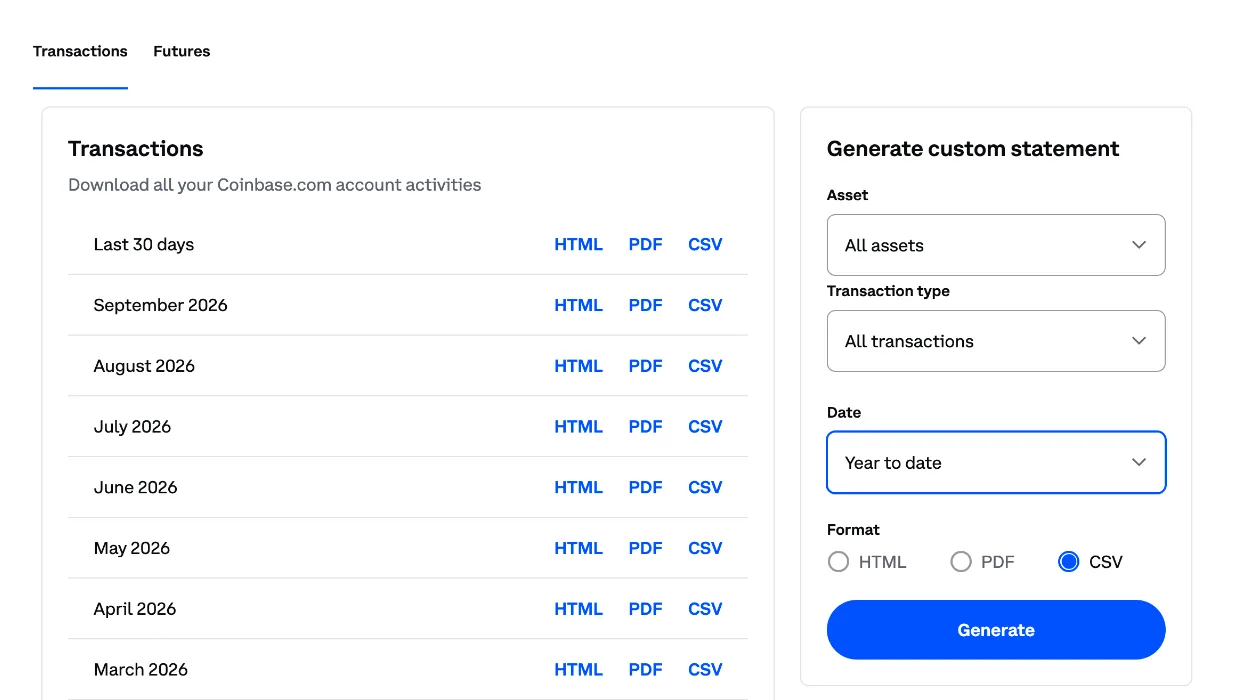Select the 'July 2026' row label
Screen dimensions: 1235x700
click(132, 427)
